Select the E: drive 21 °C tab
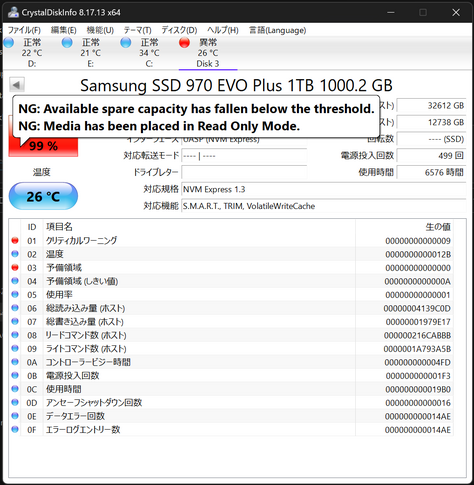 pyautogui.click(x=91, y=53)
